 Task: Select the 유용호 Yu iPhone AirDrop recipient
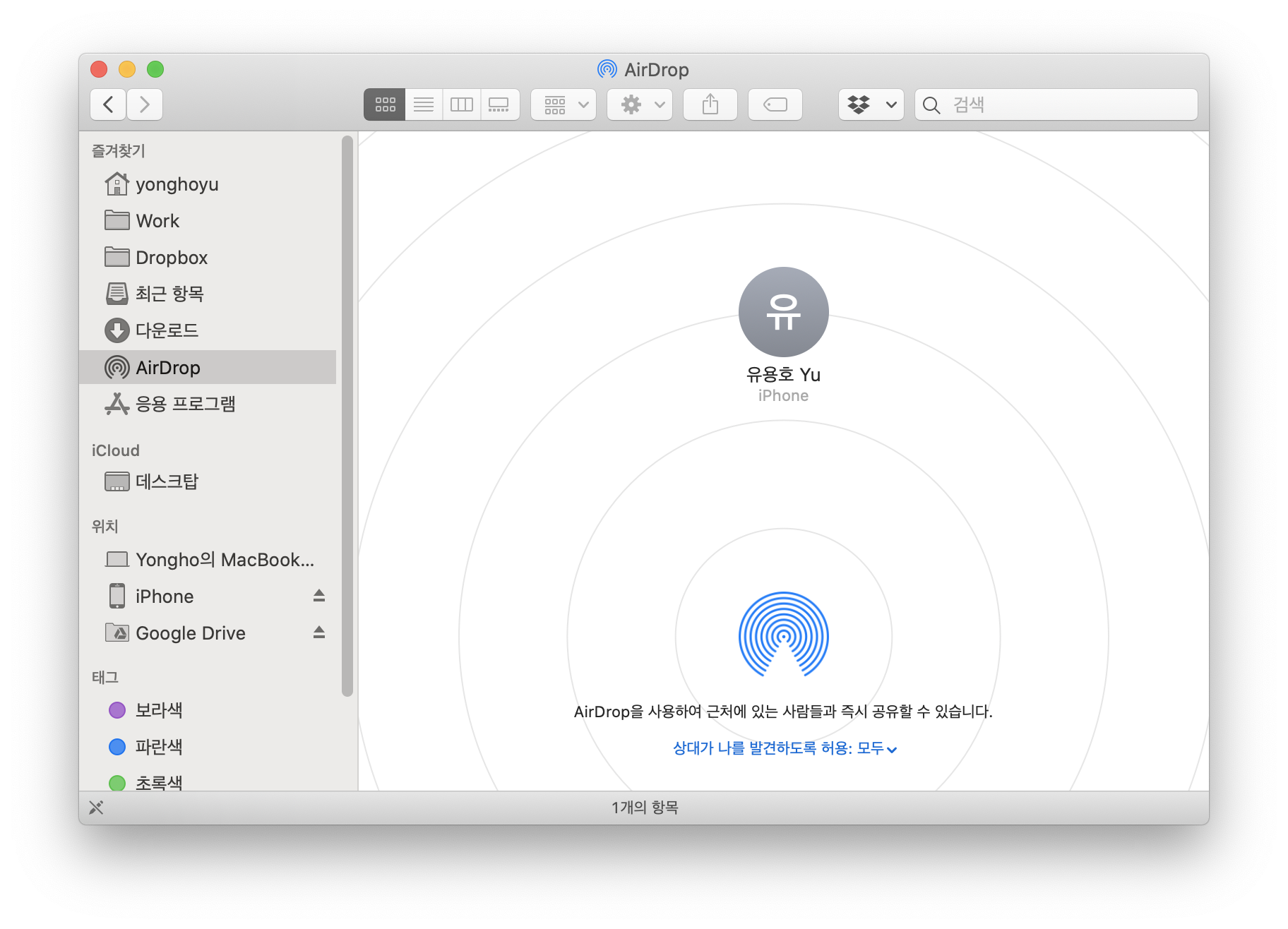pos(783,335)
